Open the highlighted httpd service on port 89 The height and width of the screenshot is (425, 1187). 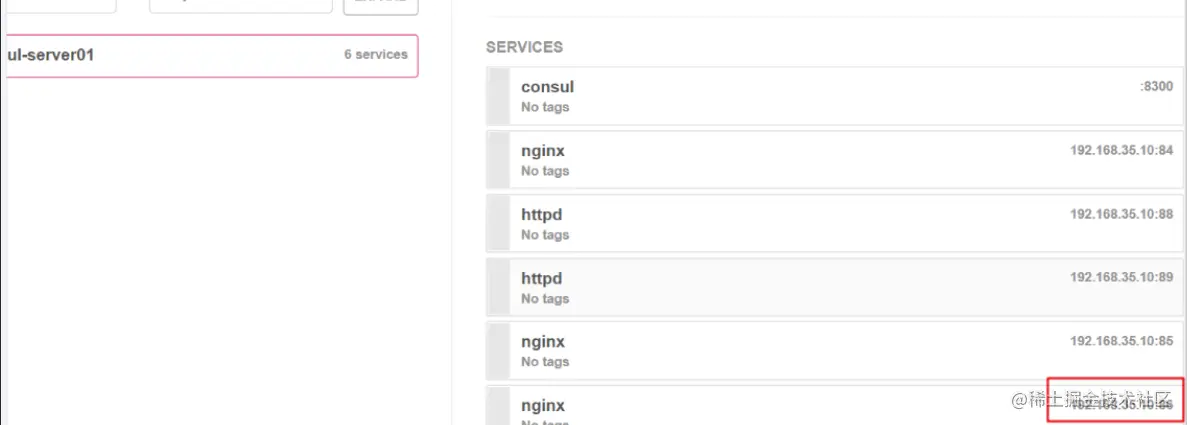pos(834,287)
